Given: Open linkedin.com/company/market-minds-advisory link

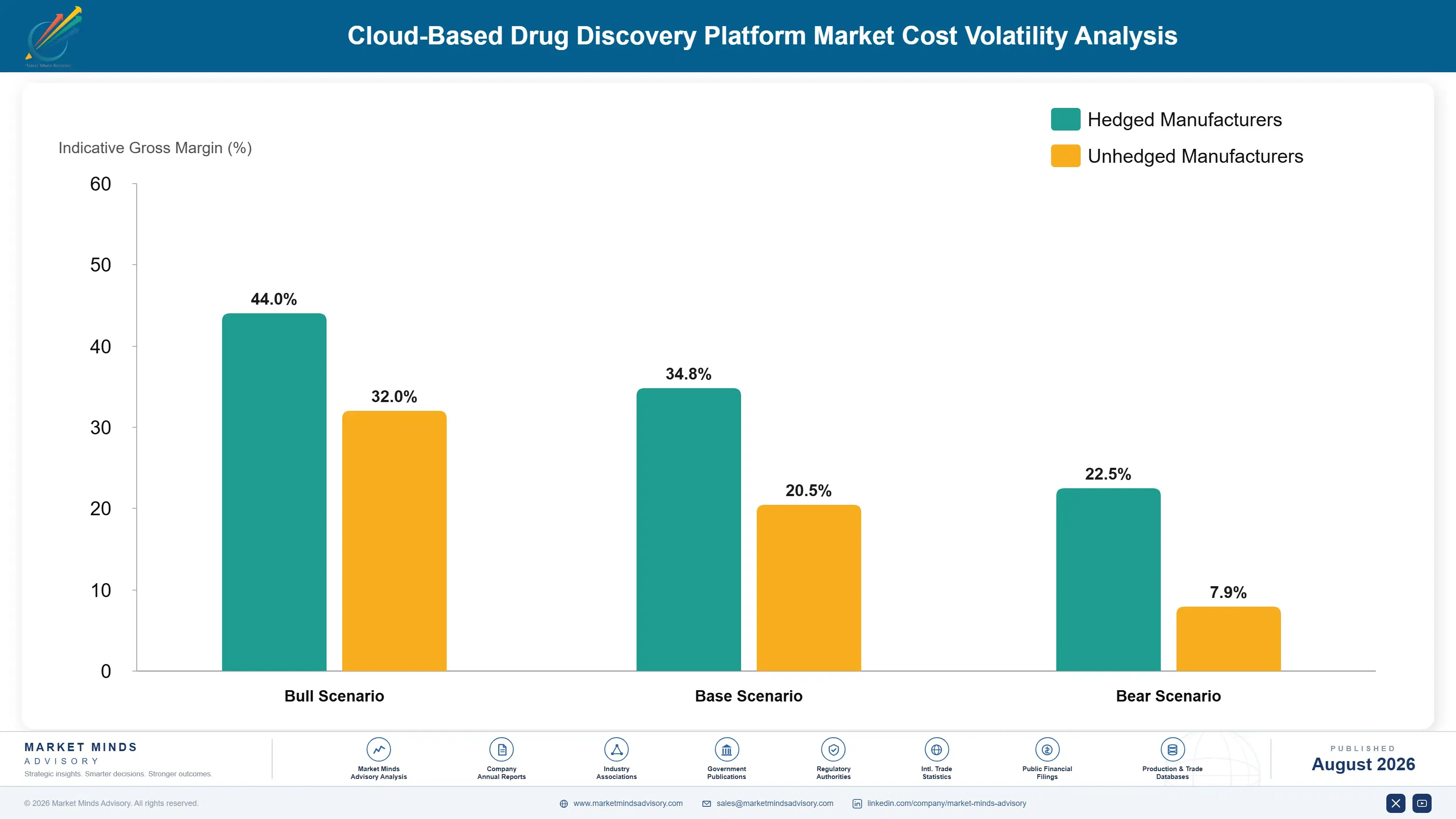Looking at the screenshot, I should coord(947,803).
